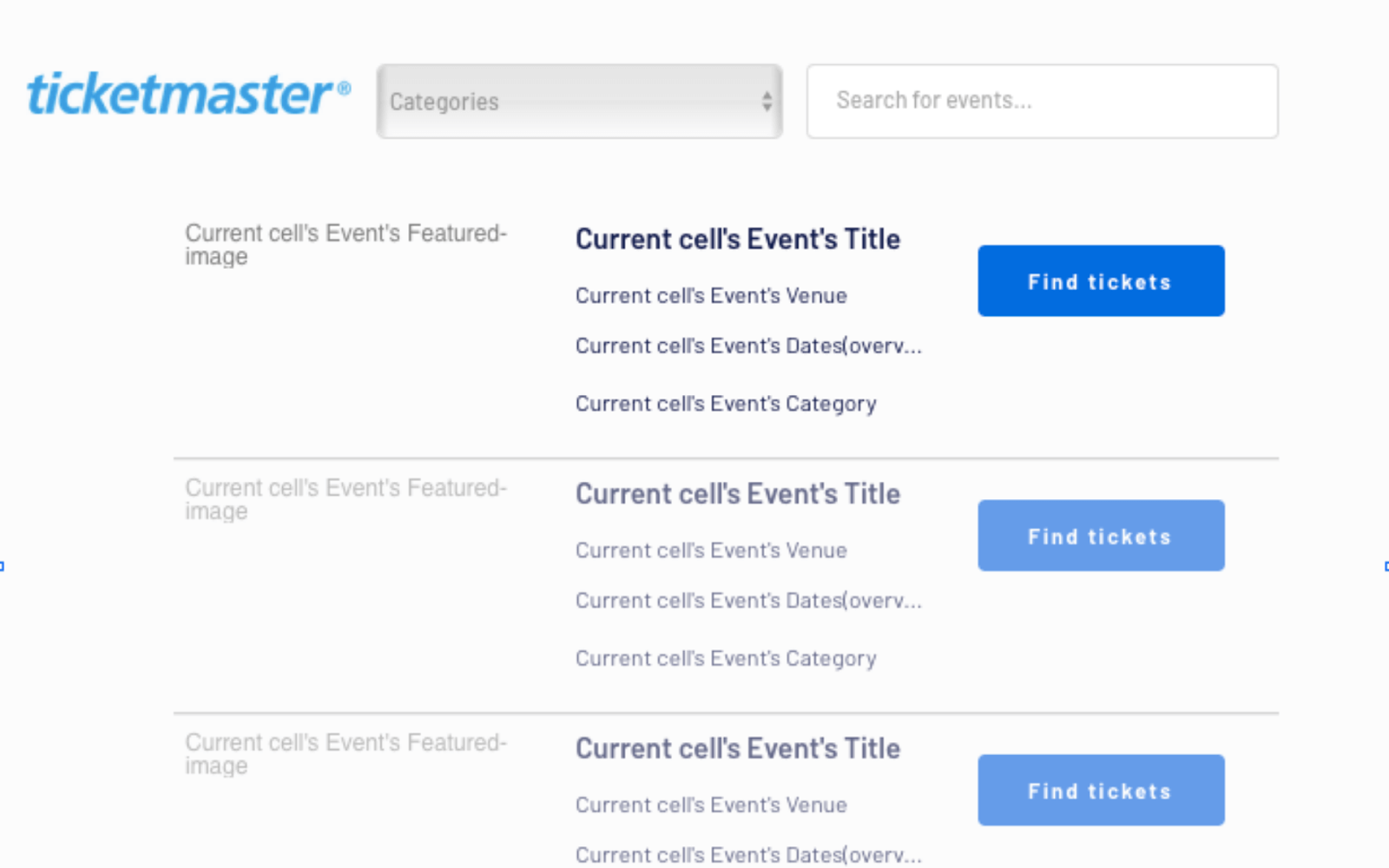Click the second event's Category label
This screenshot has width=1389, height=868.
[725, 658]
